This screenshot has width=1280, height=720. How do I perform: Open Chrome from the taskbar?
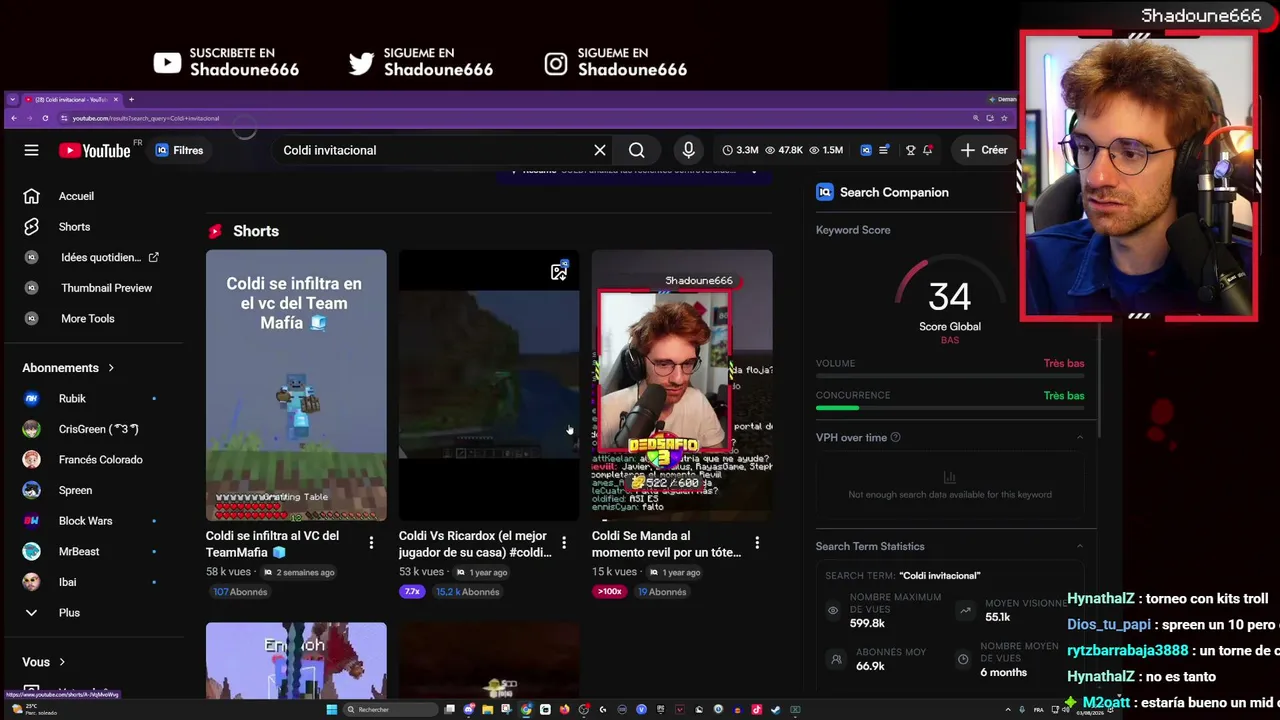click(x=526, y=710)
